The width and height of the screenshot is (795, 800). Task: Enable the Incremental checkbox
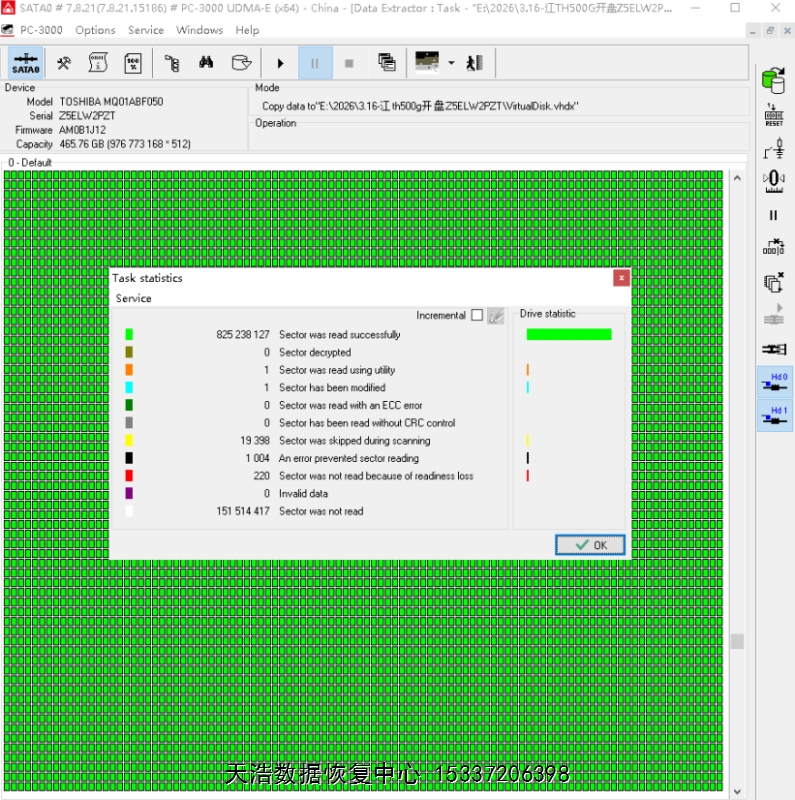pyautogui.click(x=477, y=315)
